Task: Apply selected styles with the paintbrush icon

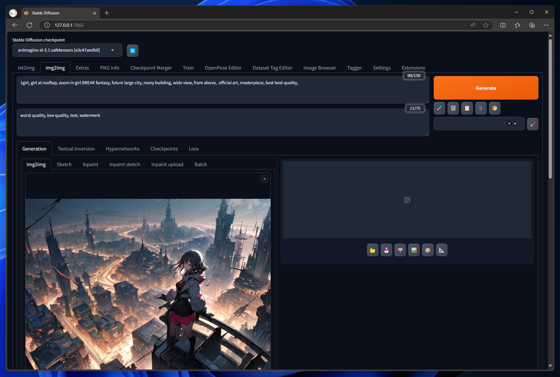Action: click(532, 124)
